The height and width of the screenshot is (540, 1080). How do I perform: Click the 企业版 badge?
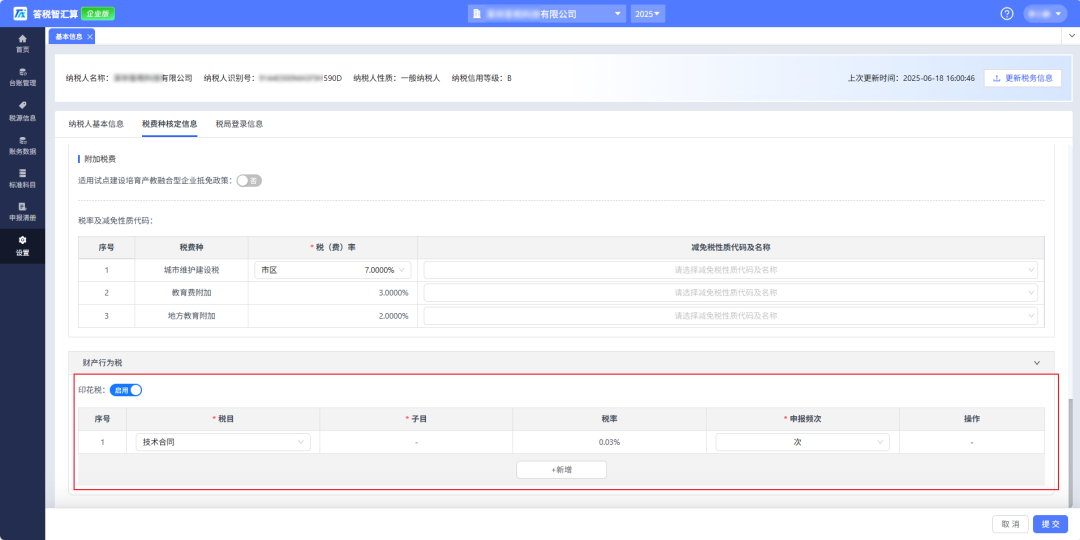coord(98,14)
